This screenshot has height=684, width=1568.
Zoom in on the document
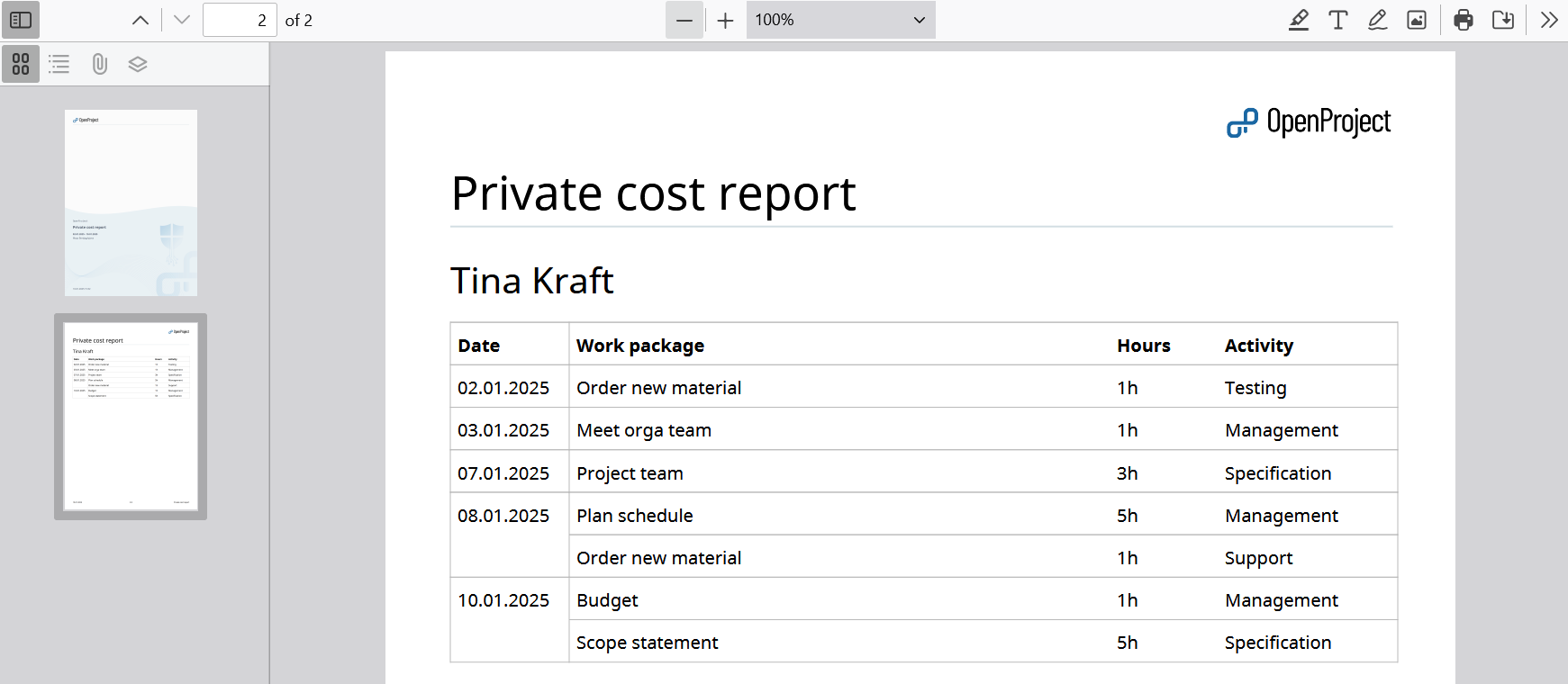coord(725,20)
